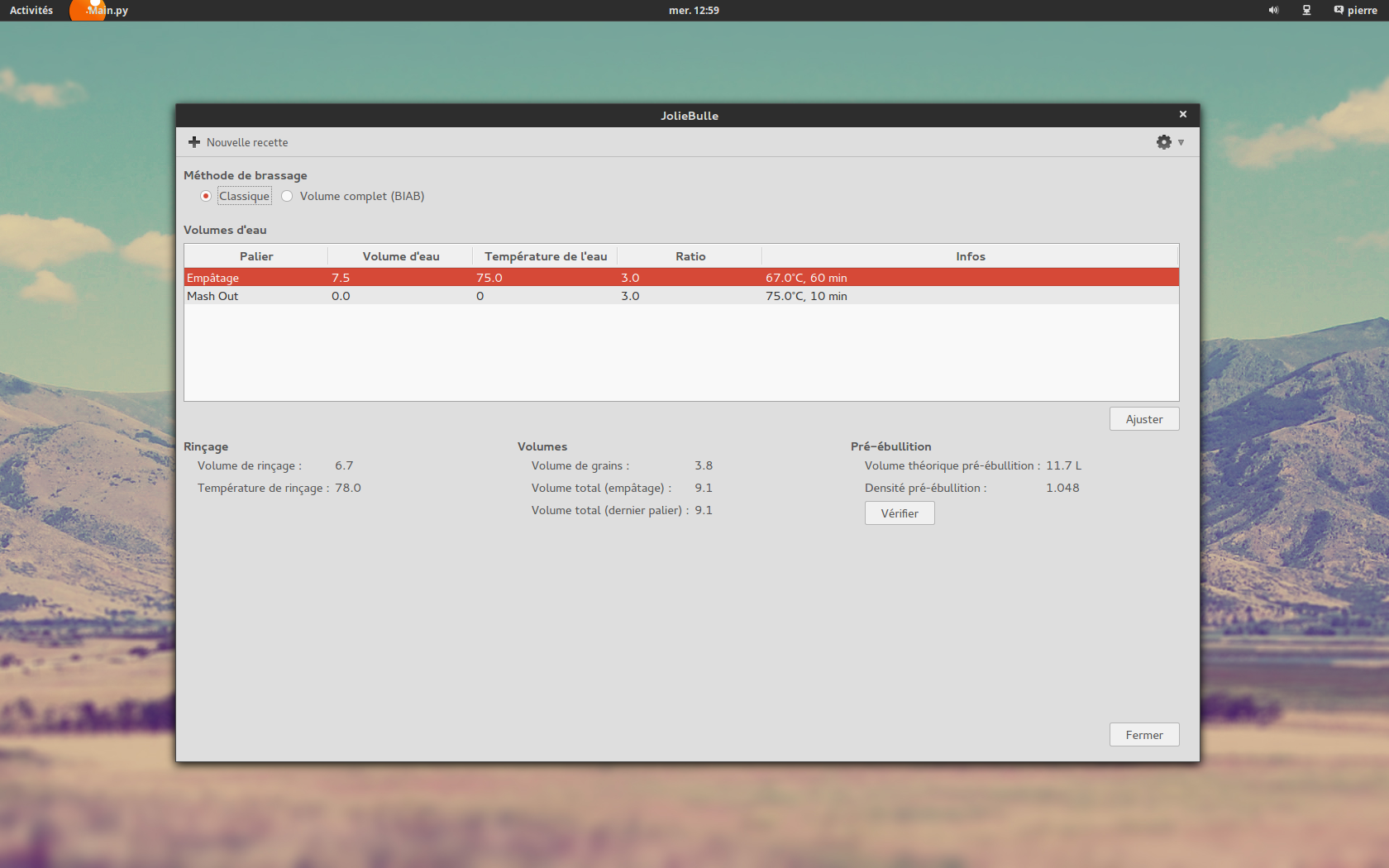Screen dimensions: 1389x868
Task: Click the plus icon for Nouvelle recette
Action: [194, 142]
